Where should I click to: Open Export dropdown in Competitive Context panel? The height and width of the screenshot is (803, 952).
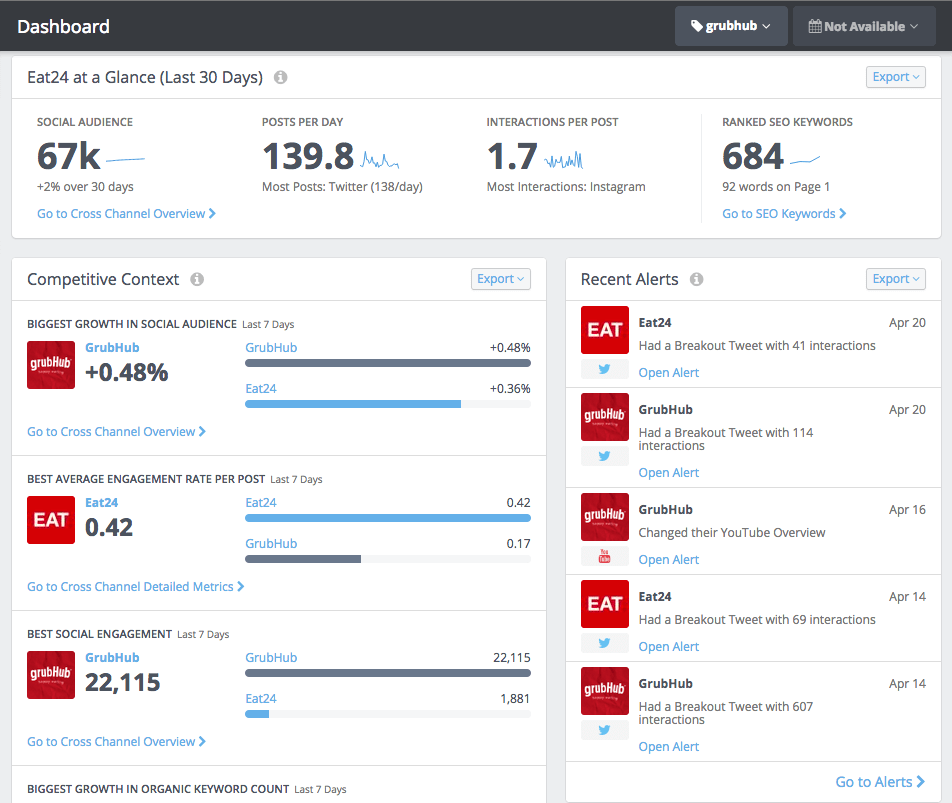tap(500, 279)
